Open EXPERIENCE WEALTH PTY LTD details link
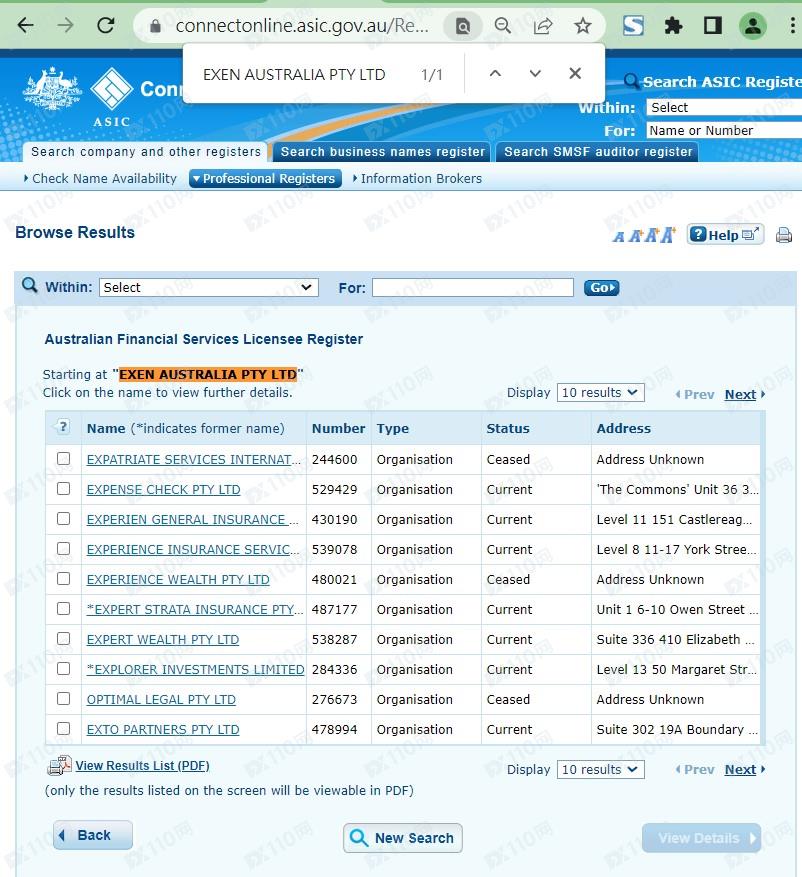This screenshot has width=802, height=877. [x=178, y=579]
